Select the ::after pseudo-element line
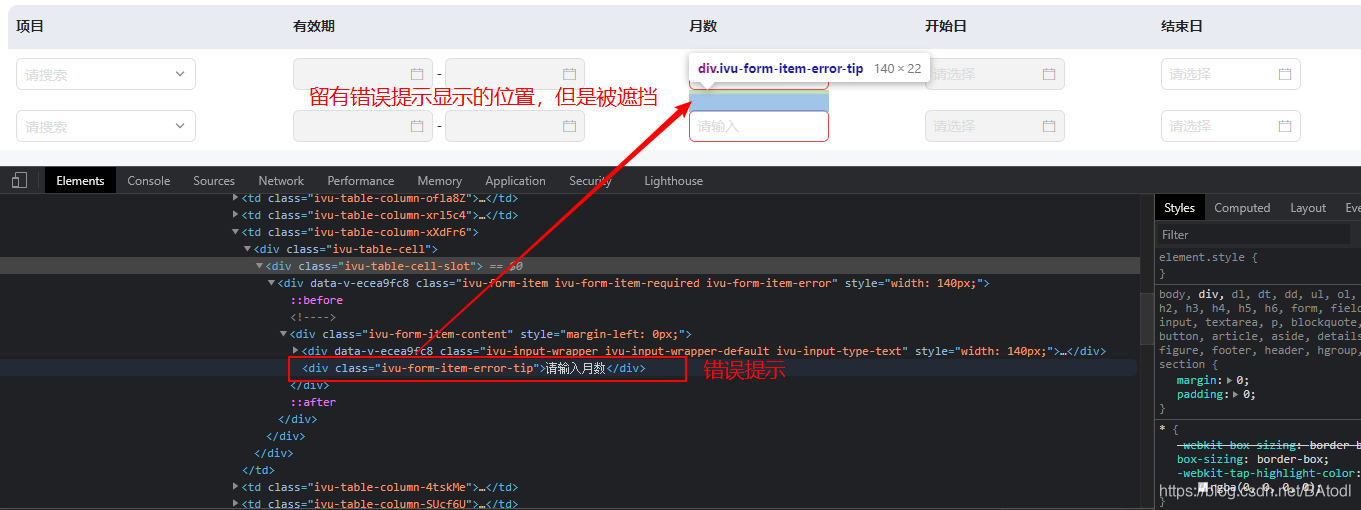The width and height of the screenshot is (1361, 510). pos(313,402)
